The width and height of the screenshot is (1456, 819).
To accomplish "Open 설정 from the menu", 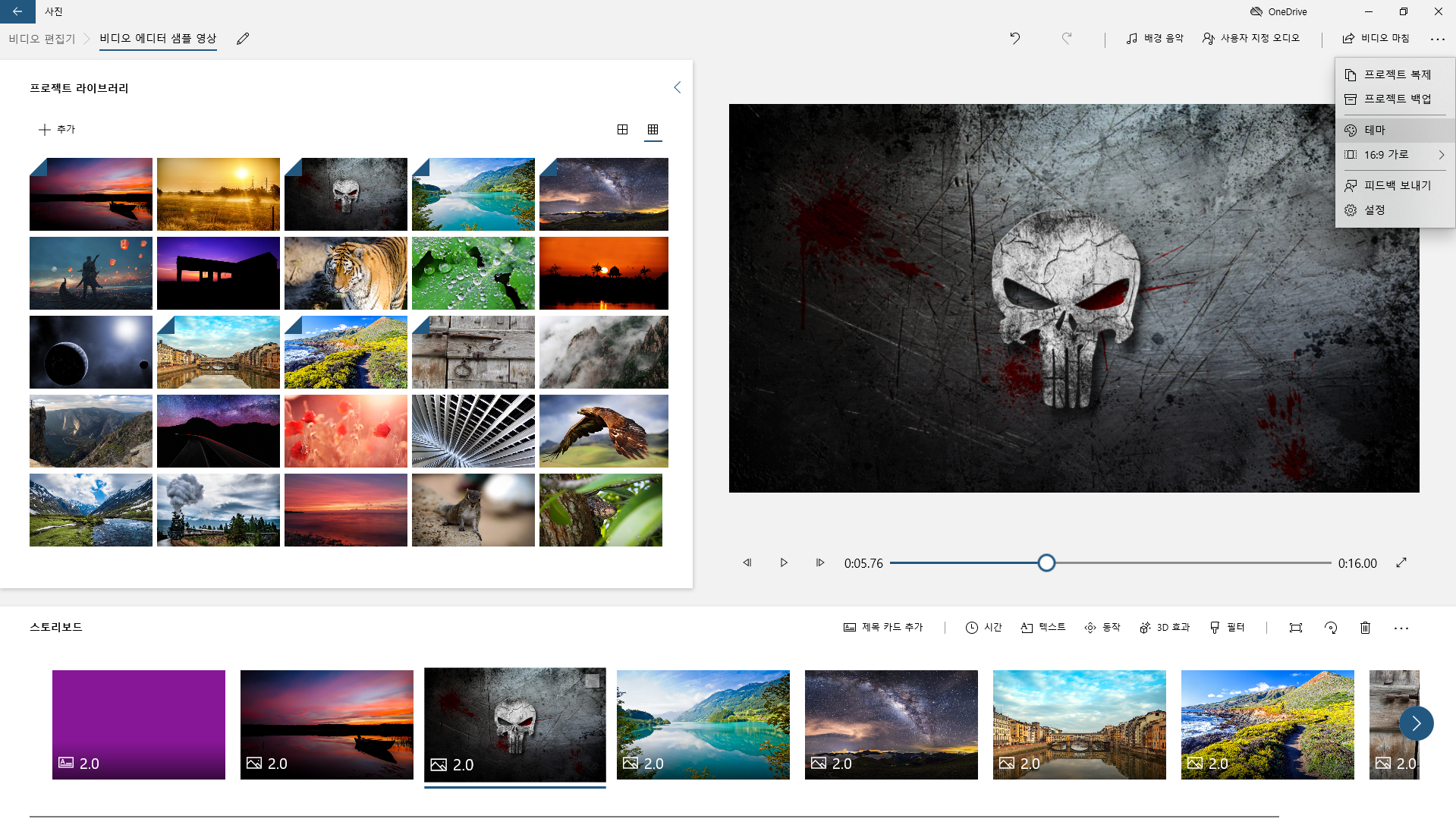I will point(1395,209).
